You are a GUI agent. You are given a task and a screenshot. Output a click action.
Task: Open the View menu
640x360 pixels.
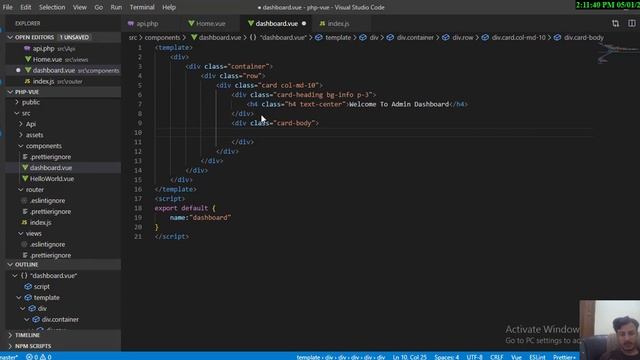point(80,7)
